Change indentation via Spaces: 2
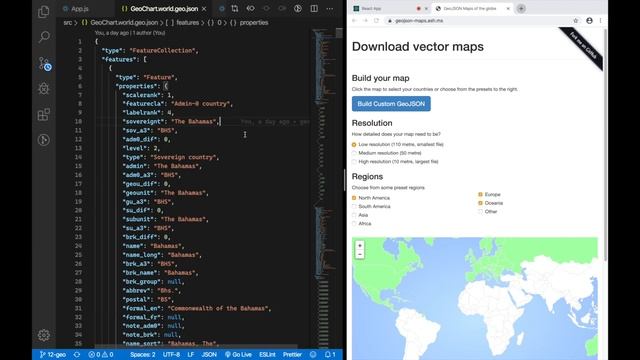This screenshot has height=360, width=640. 142,355
